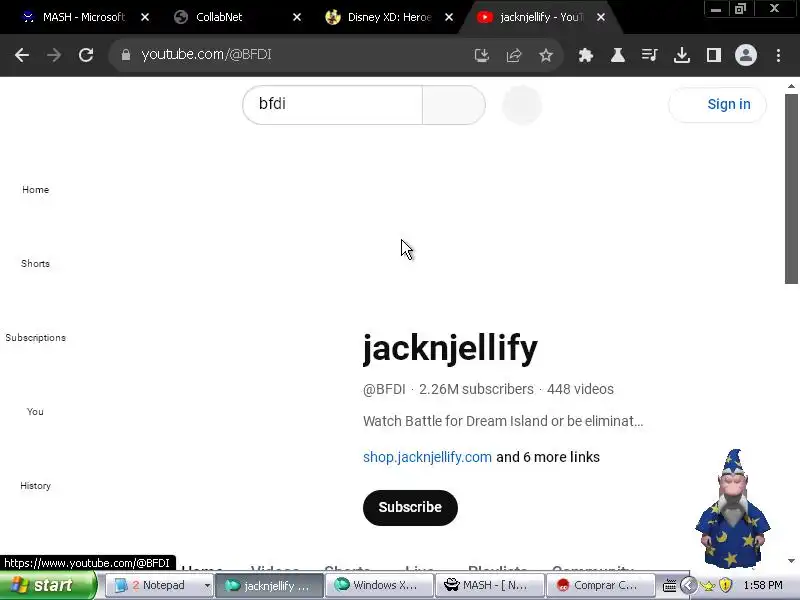Viewport: 800px width, 600px height.
Task: Click the 2.26M subscribers text
Action: click(477, 389)
